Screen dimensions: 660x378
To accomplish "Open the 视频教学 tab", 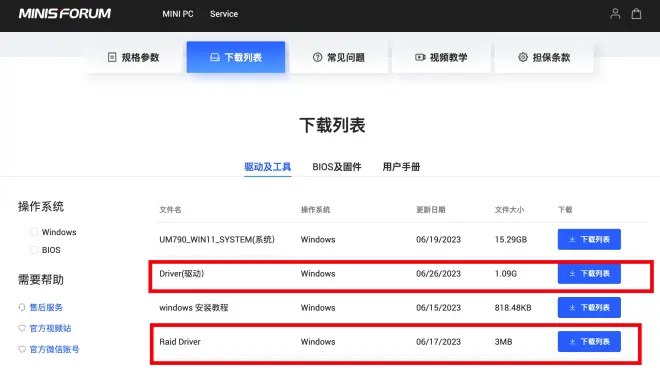I will 441,57.
